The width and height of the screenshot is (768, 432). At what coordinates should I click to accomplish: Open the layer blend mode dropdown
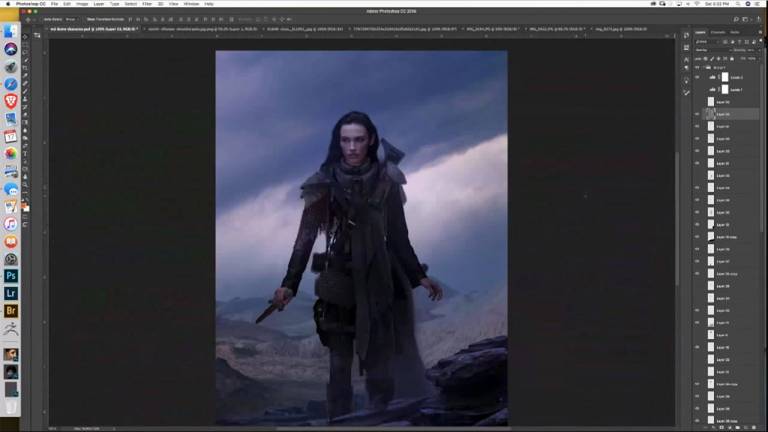click(x=713, y=50)
